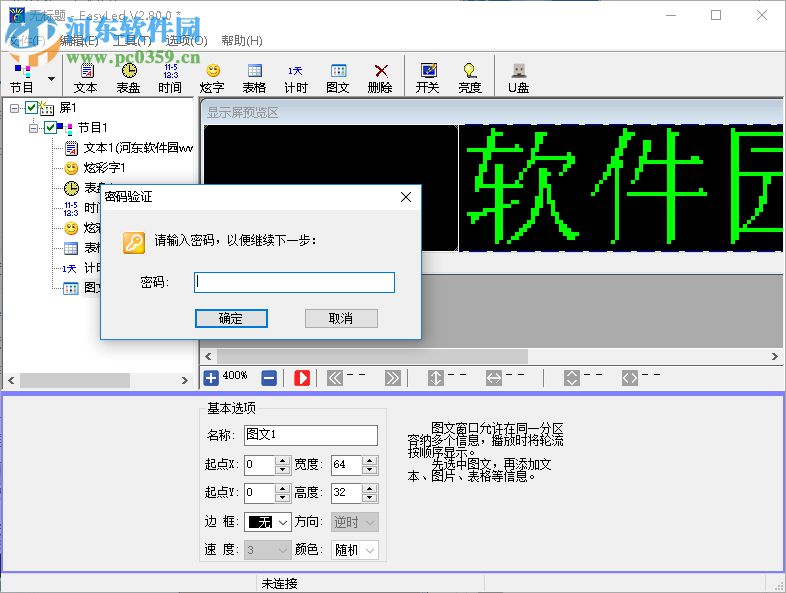Select the 1天 计时 tree item icon

pos(69,269)
